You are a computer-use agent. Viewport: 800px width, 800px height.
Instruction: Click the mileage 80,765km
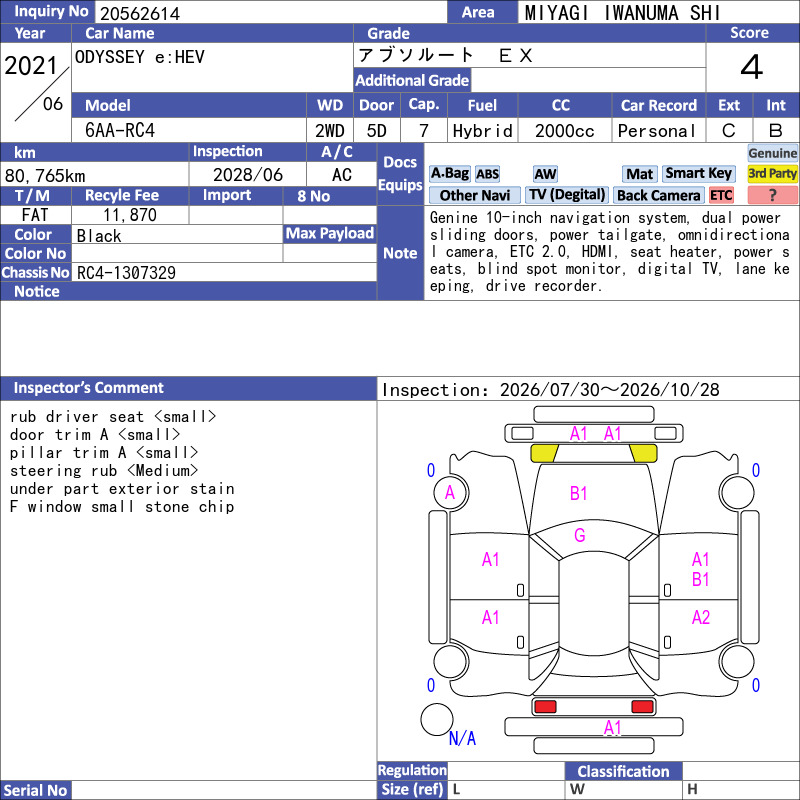click(45, 176)
